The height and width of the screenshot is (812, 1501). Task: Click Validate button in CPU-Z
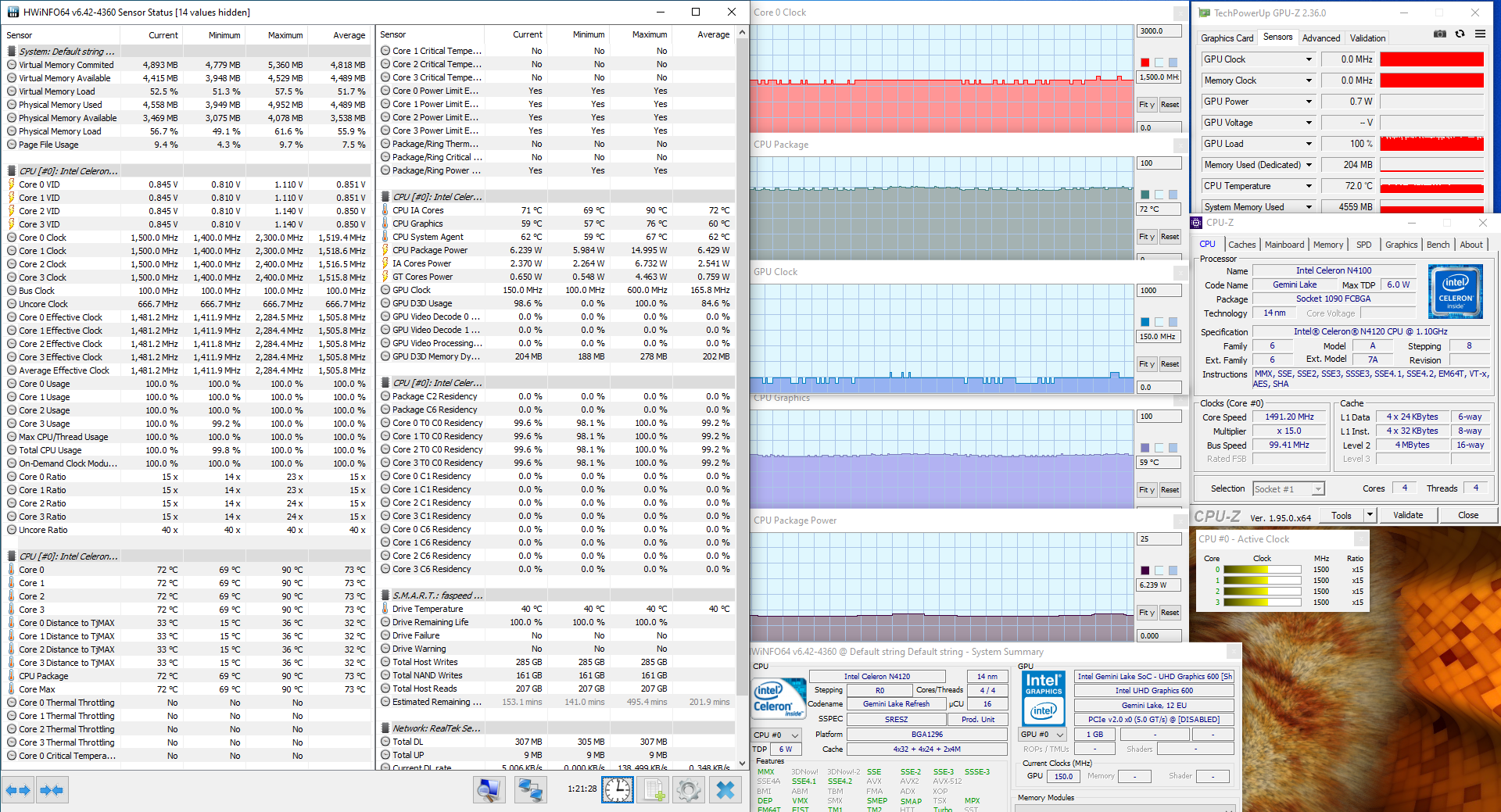[1407, 515]
